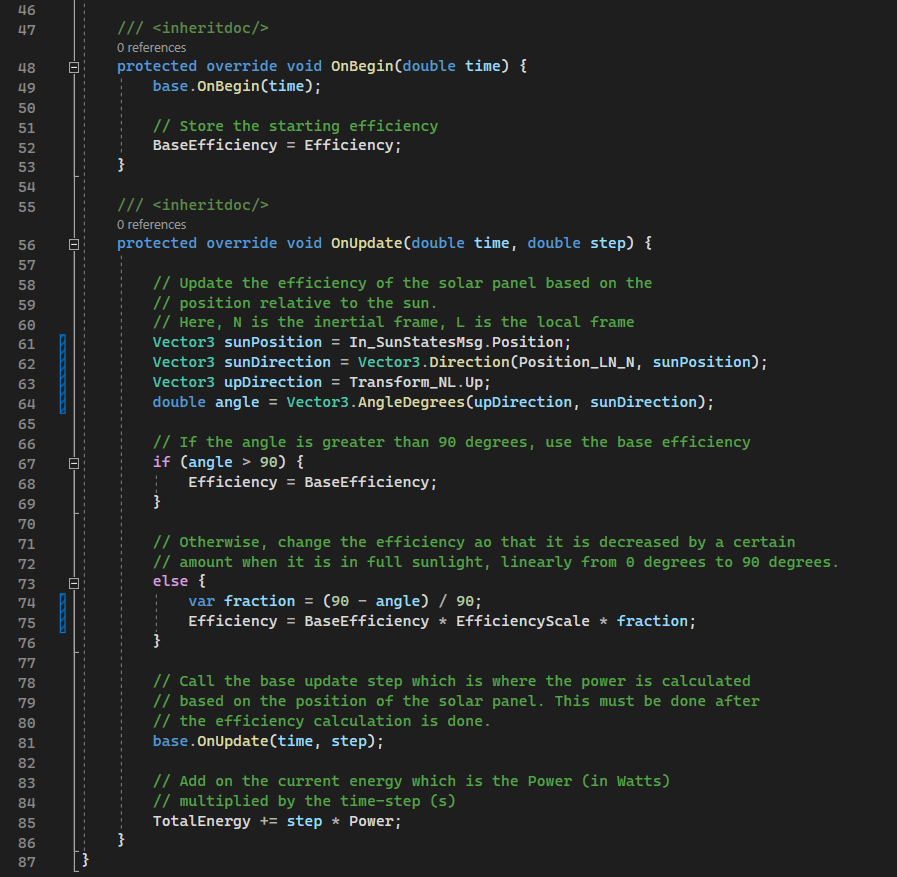This screenshot has width=897, height=877.
Task: Click 'BaseEfficiency = Efficiency;' assignment line
Action: (x=277, y=145)
